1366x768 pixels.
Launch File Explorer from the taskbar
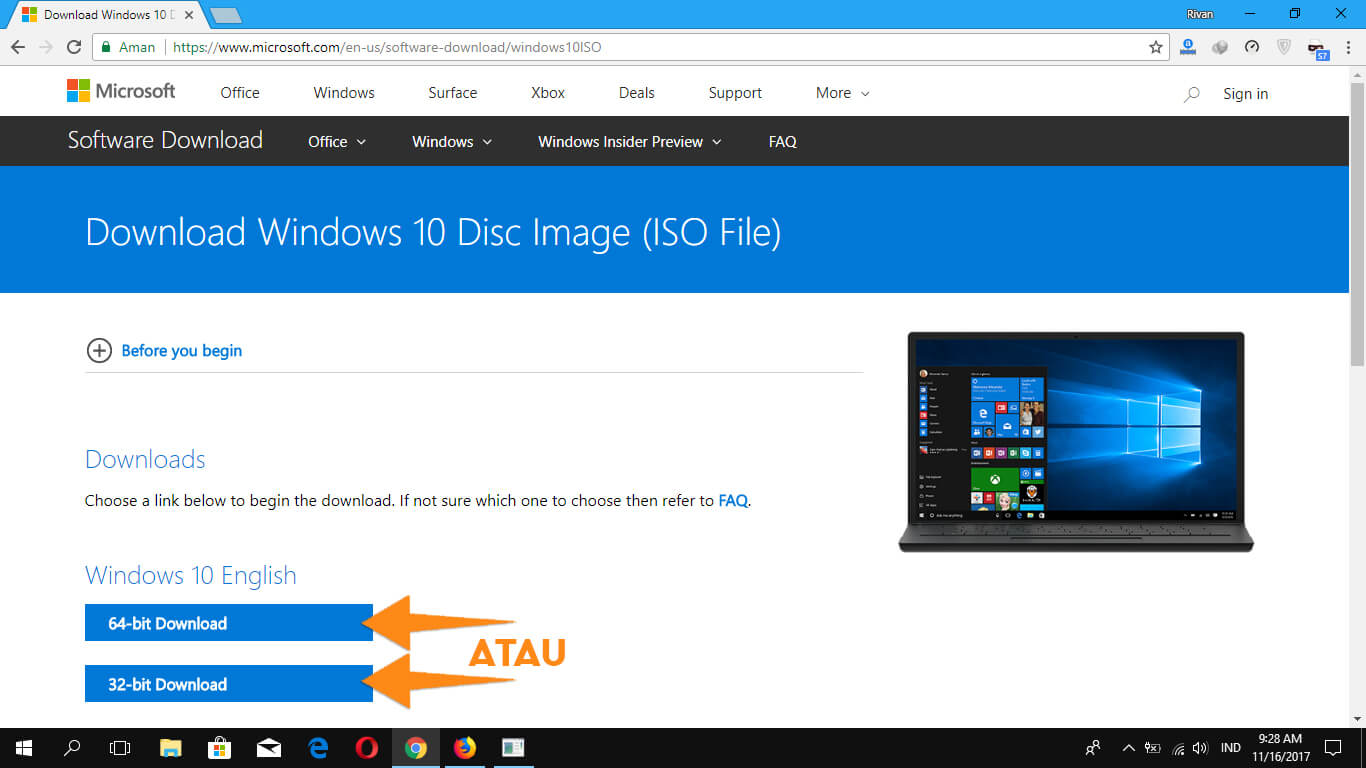pos(171,747)
